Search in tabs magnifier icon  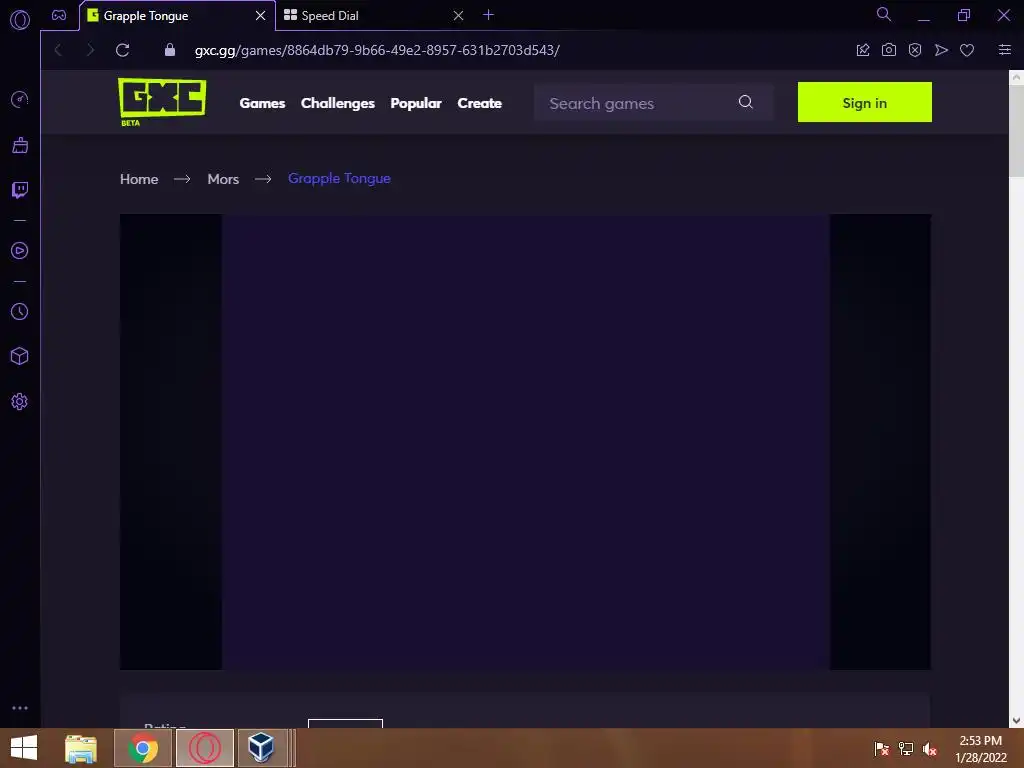tap(884, 14)
